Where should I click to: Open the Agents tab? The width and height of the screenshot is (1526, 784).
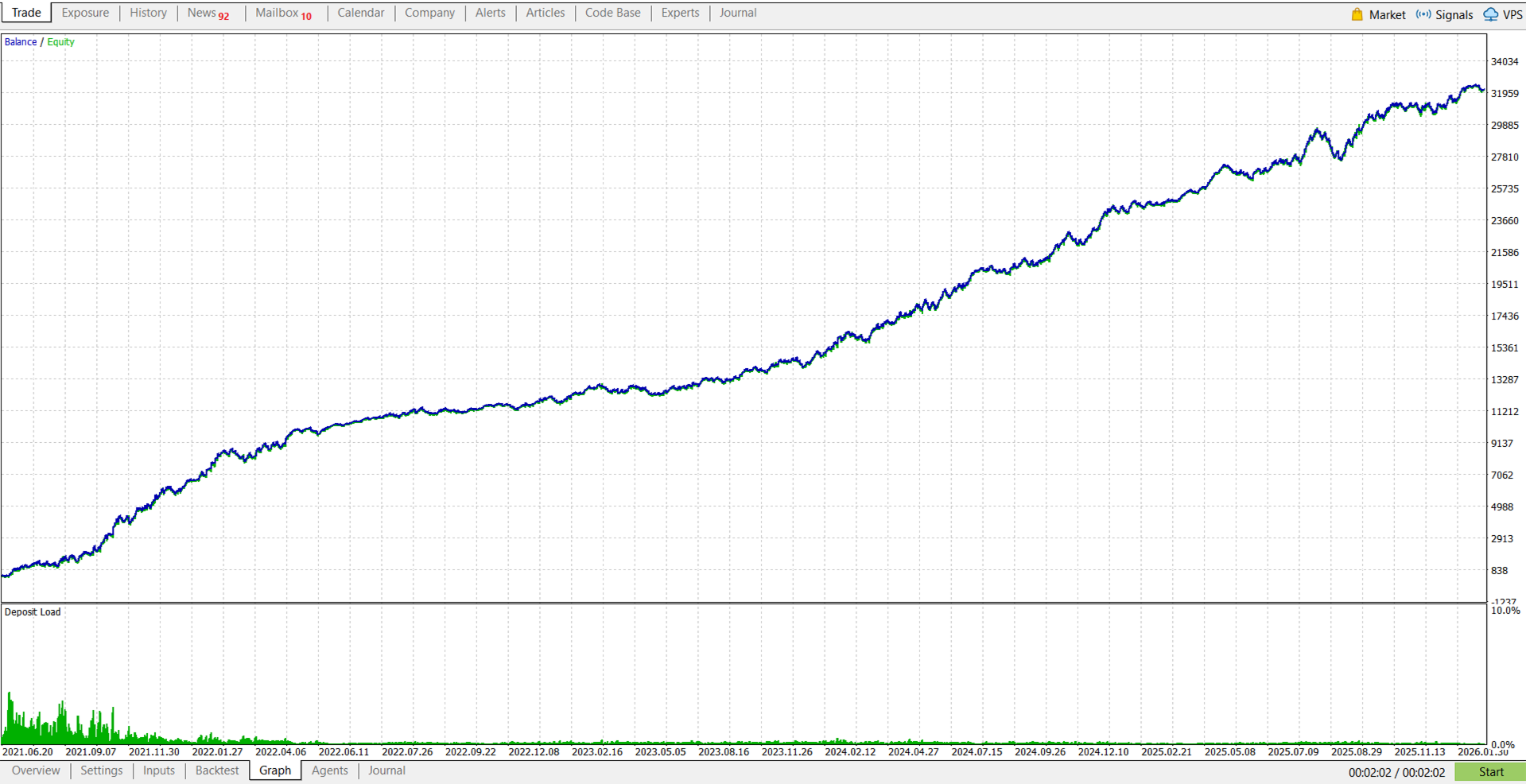click(x=329, y=770)
